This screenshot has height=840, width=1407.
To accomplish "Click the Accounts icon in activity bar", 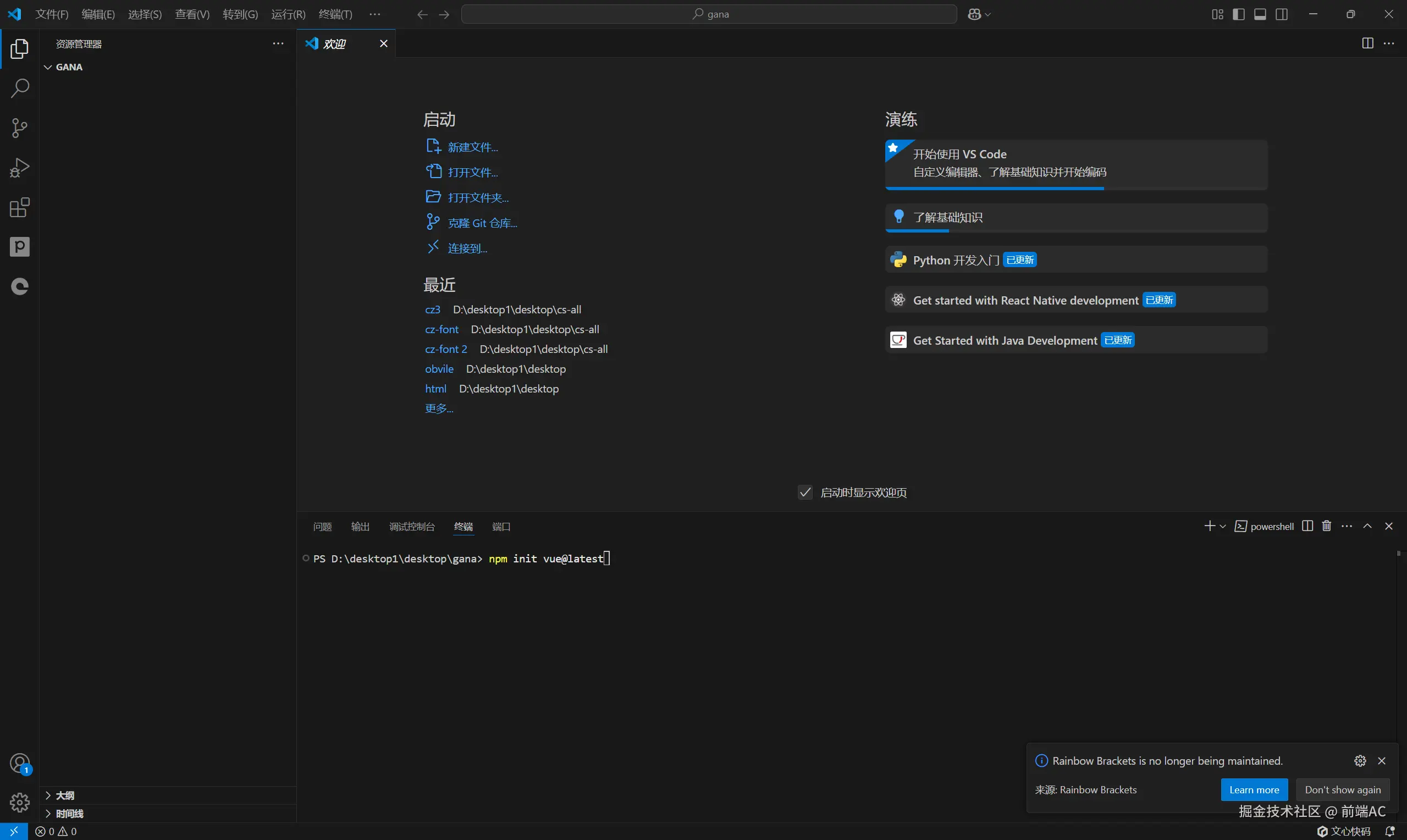I will 20,764.
